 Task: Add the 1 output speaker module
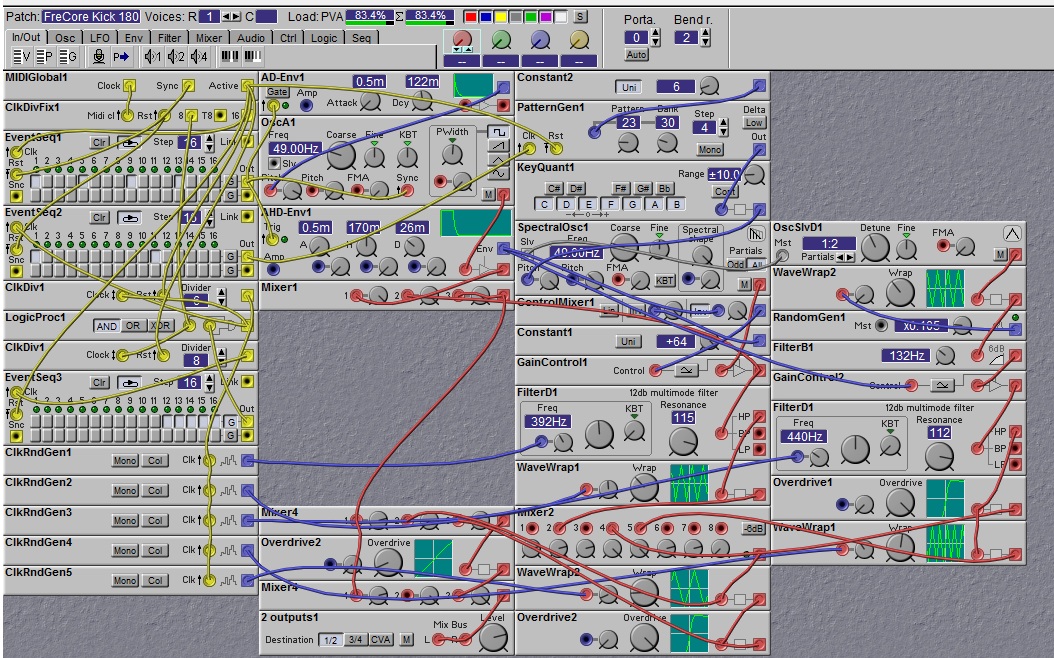point(153,56)
